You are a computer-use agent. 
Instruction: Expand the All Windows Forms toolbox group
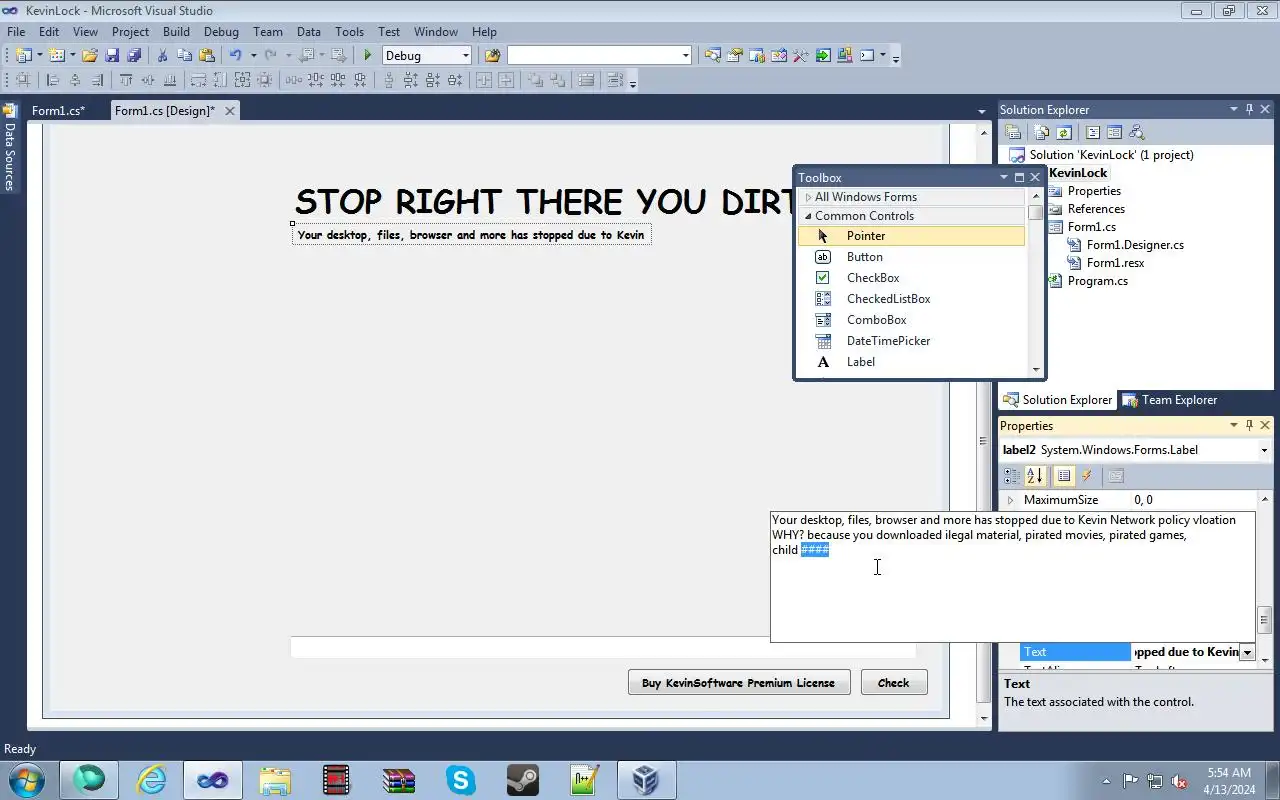(808, 197)
